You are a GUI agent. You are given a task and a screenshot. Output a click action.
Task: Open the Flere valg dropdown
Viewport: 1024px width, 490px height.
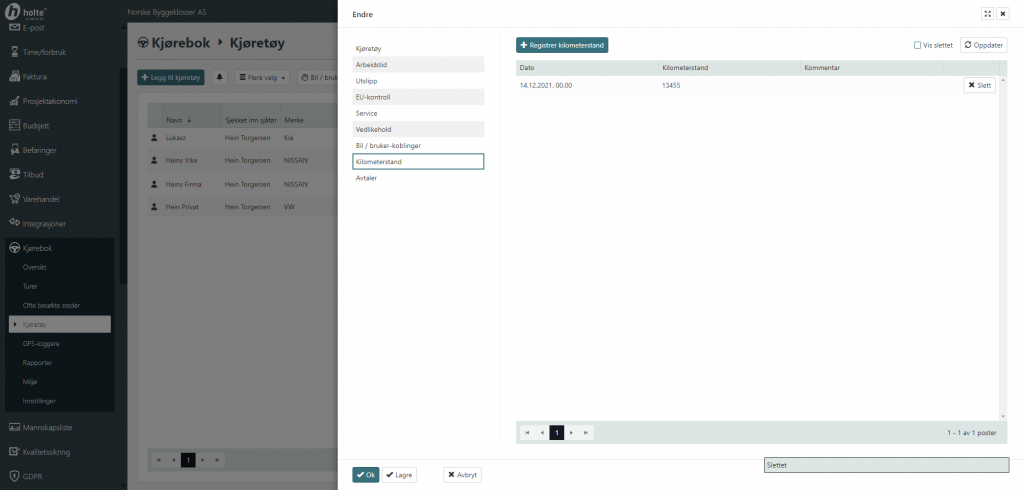coord(264,77)
